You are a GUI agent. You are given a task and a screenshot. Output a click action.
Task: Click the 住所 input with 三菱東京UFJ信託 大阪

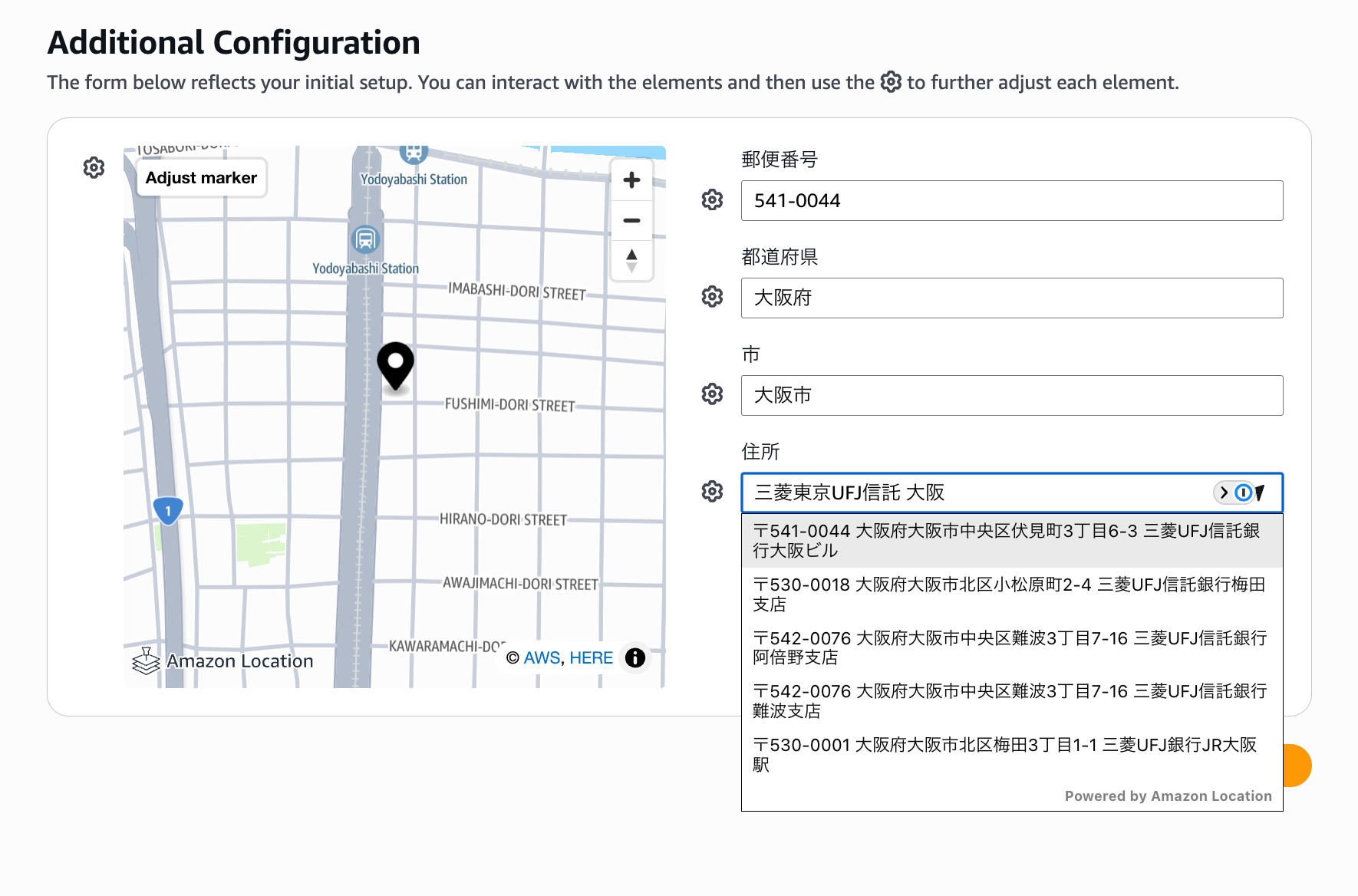click(x=1012, y=492)
